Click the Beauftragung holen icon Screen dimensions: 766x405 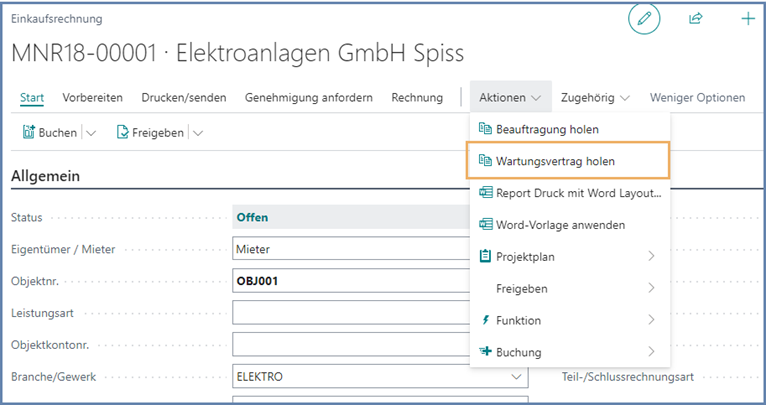pyautogui.click(x=485, y=129)
